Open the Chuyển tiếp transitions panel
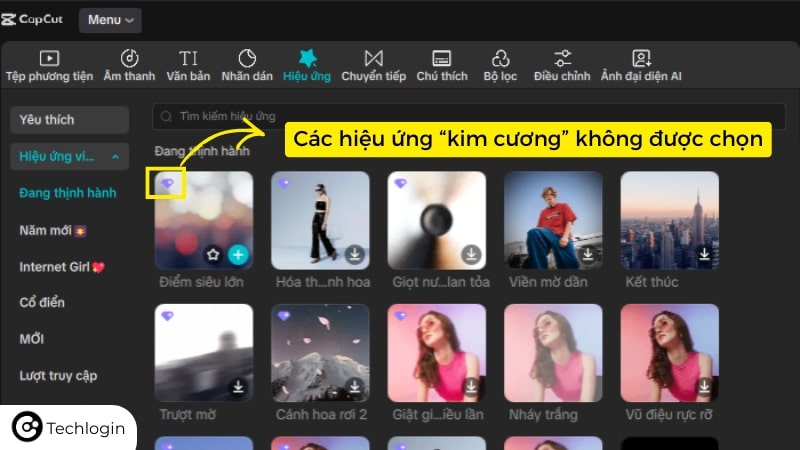800x450 pixels. 373,65
